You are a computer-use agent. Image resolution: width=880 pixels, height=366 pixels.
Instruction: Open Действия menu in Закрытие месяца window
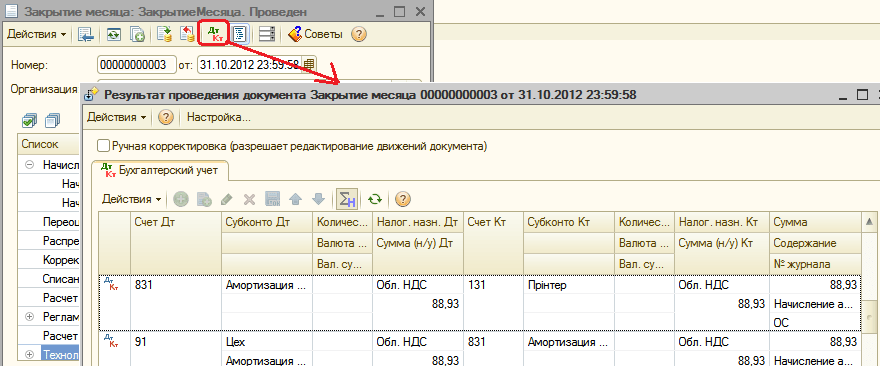click(36, 34)
